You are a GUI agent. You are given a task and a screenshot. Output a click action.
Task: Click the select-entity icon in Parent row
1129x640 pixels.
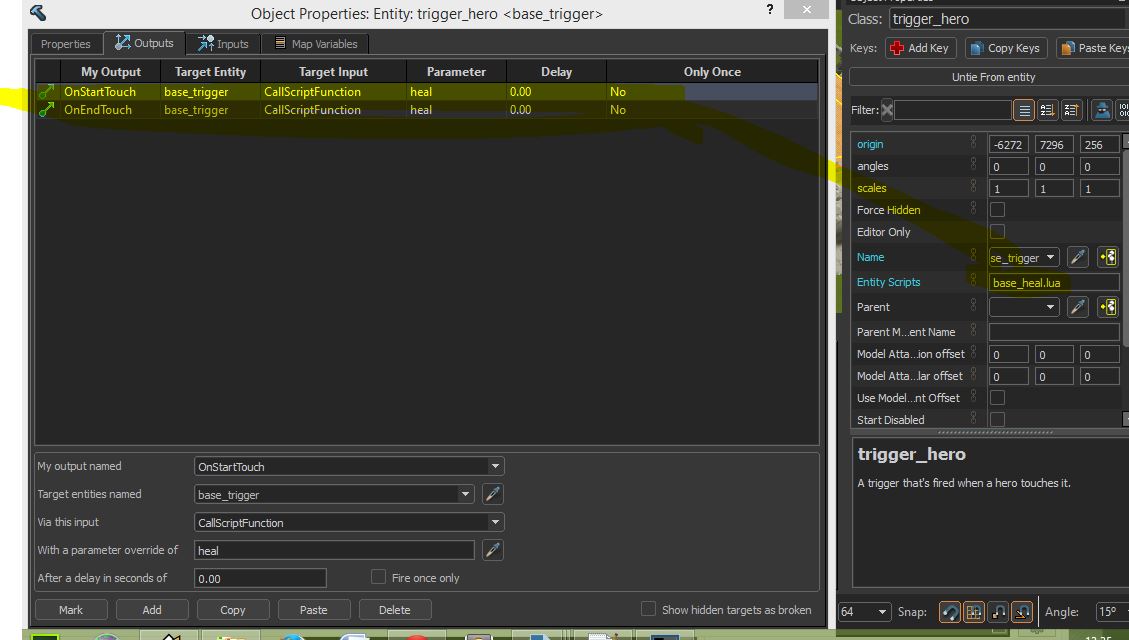(x=1107, y=307)
